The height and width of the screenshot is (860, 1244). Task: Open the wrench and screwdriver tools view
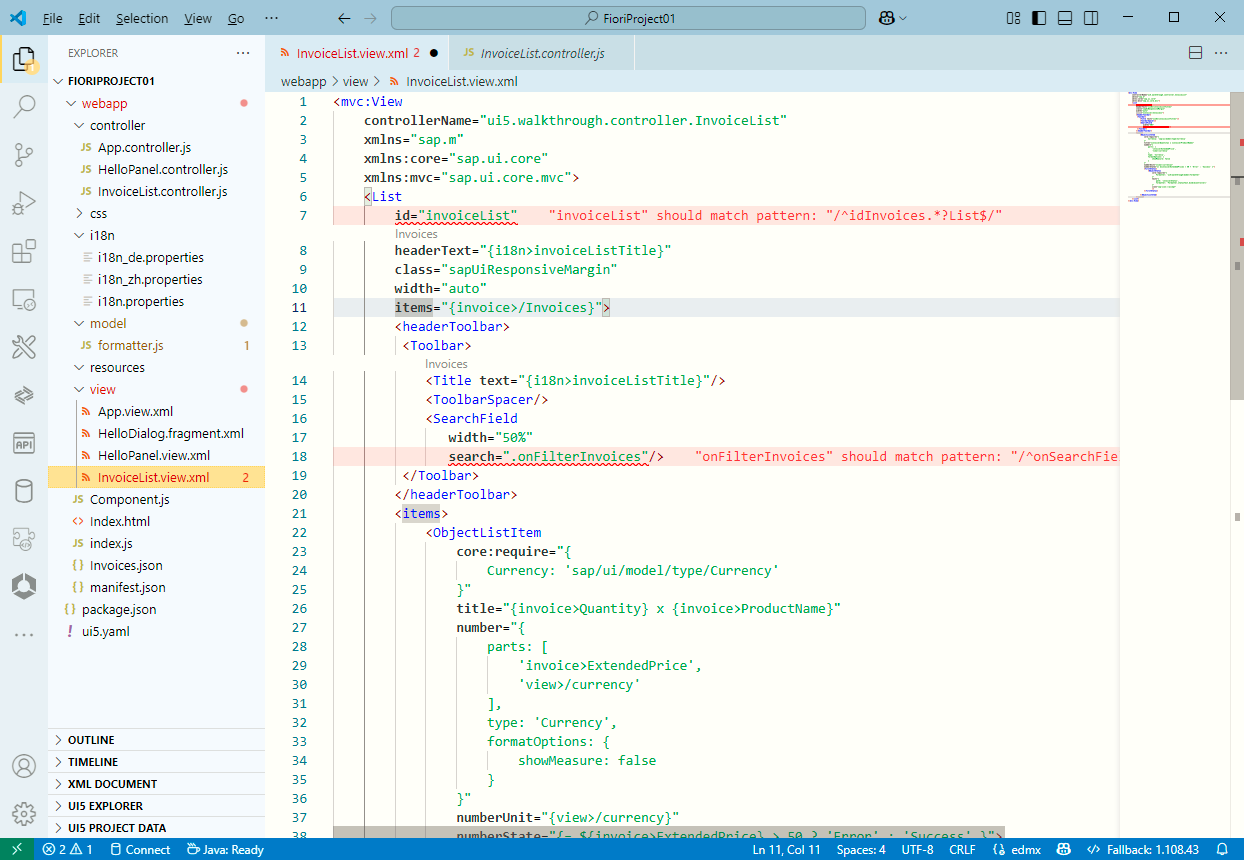24,347
